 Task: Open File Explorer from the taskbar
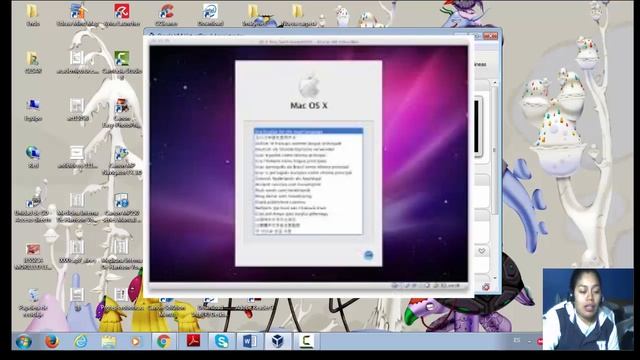click(109, 341)
